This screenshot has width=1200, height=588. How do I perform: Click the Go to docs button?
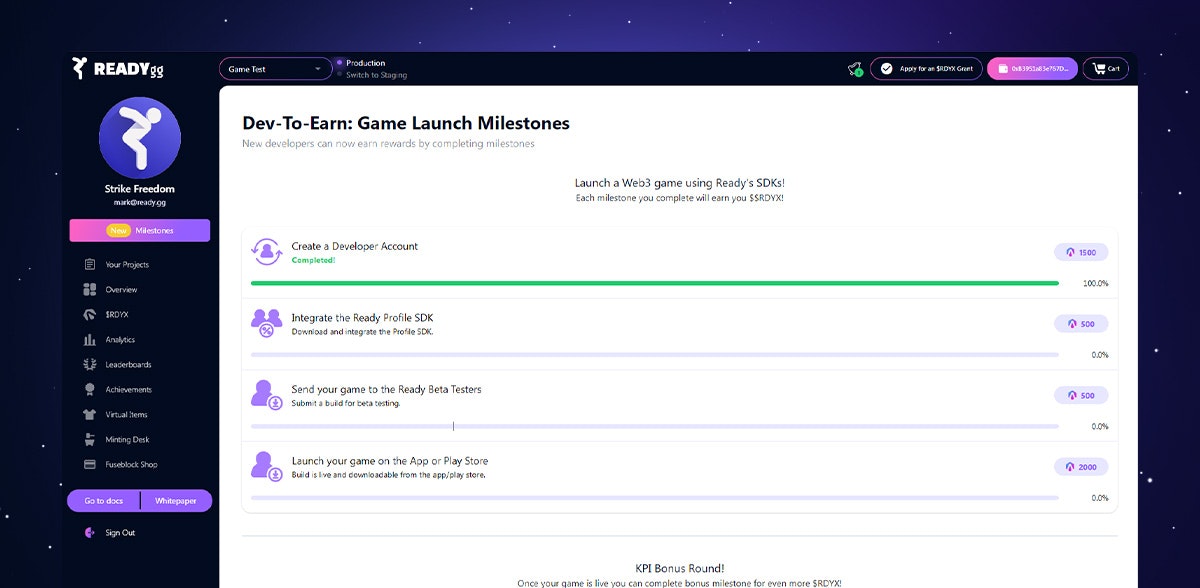(x=103, y=501)
